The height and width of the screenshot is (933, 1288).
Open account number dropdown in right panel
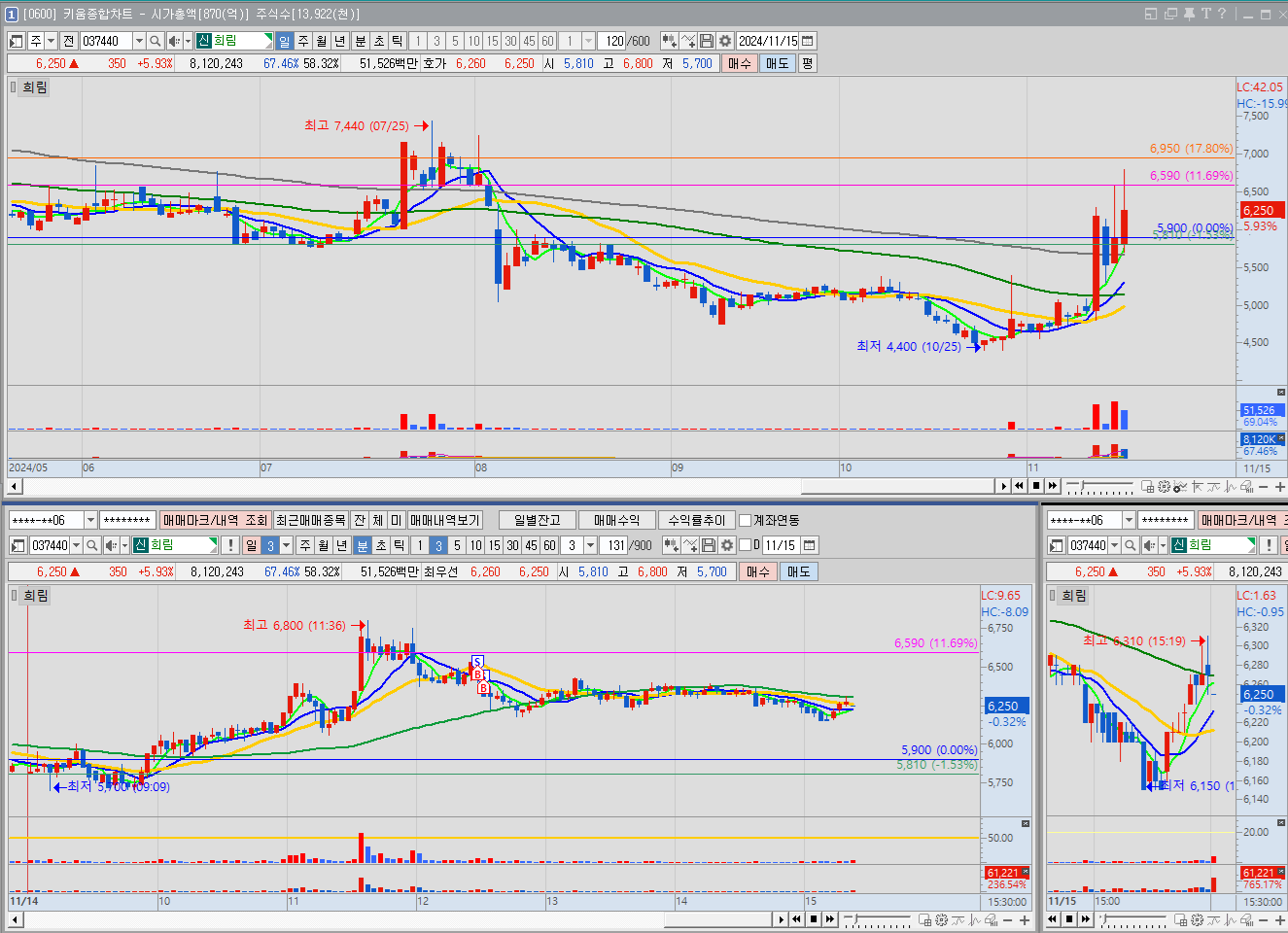pos(1129,520)
